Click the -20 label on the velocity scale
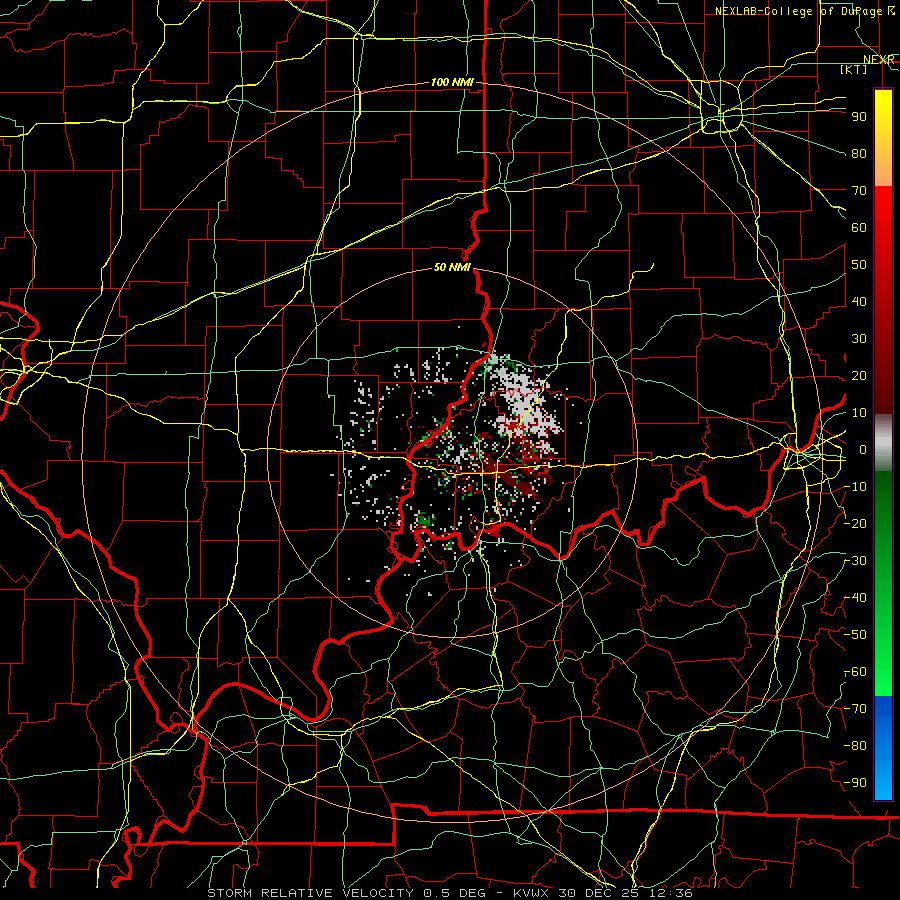Image resolution: width=900 pixels, height=900 pixels. pos(855,524)
